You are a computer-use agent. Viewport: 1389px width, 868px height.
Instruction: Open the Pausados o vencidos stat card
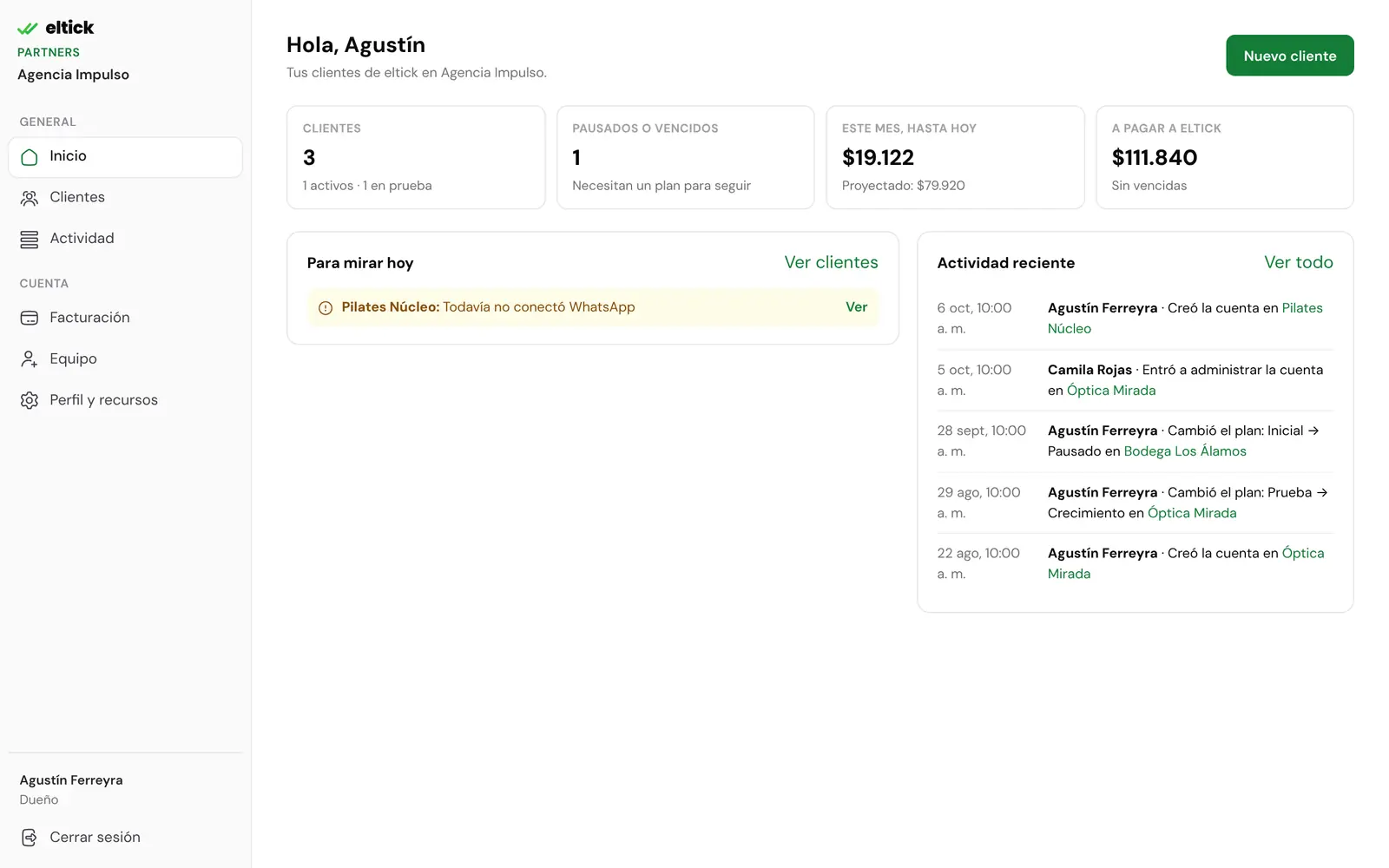685,157
